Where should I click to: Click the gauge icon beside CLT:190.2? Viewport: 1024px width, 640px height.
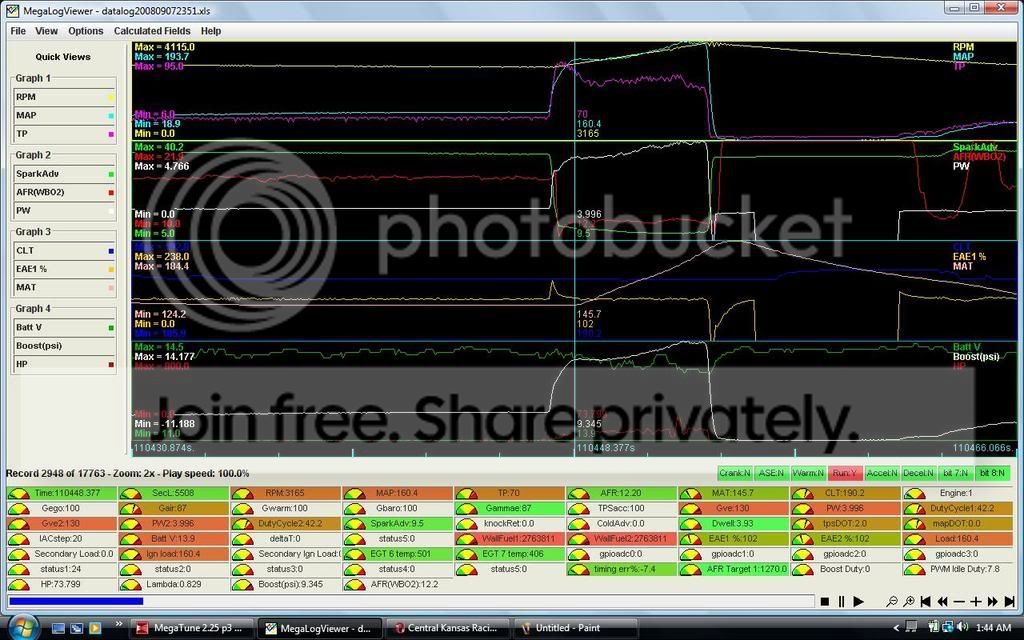click(802, 494)
